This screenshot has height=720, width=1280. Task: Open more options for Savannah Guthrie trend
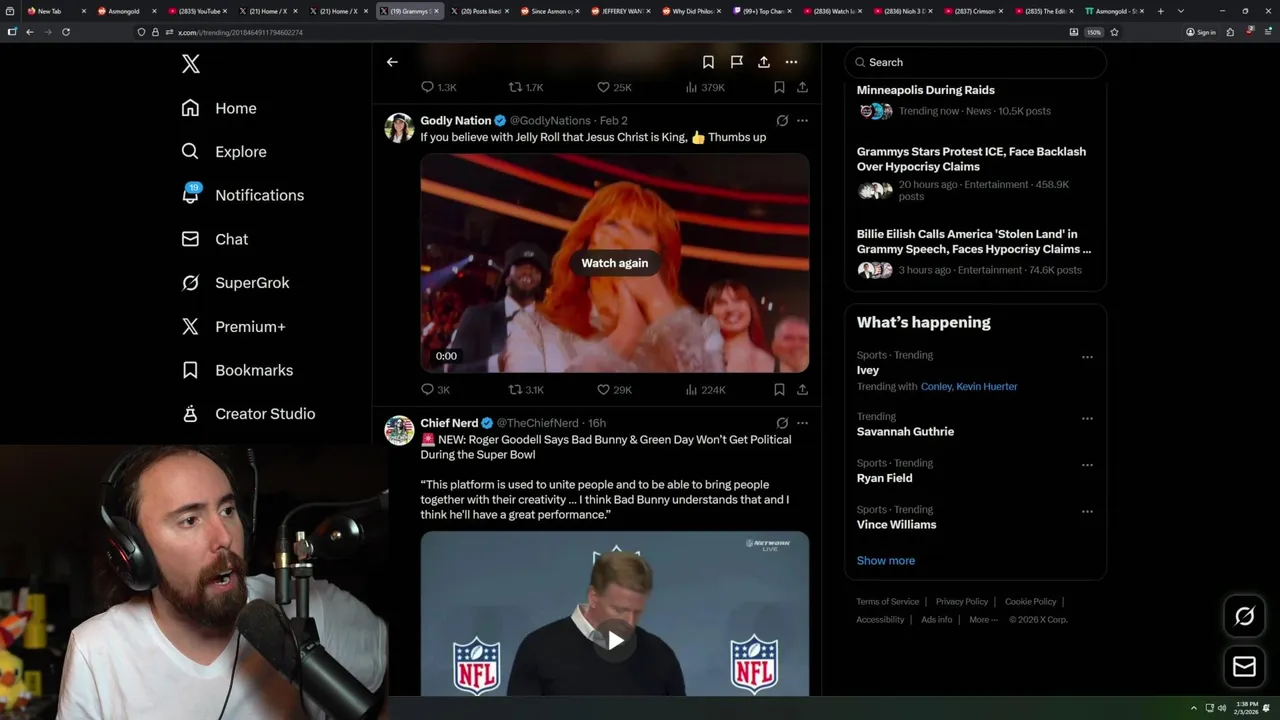tap(1087, 418)
